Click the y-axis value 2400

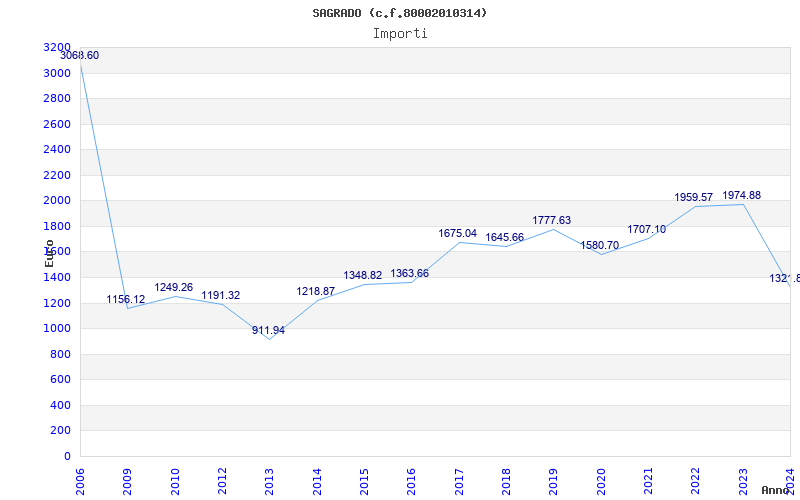coord(57,149)
